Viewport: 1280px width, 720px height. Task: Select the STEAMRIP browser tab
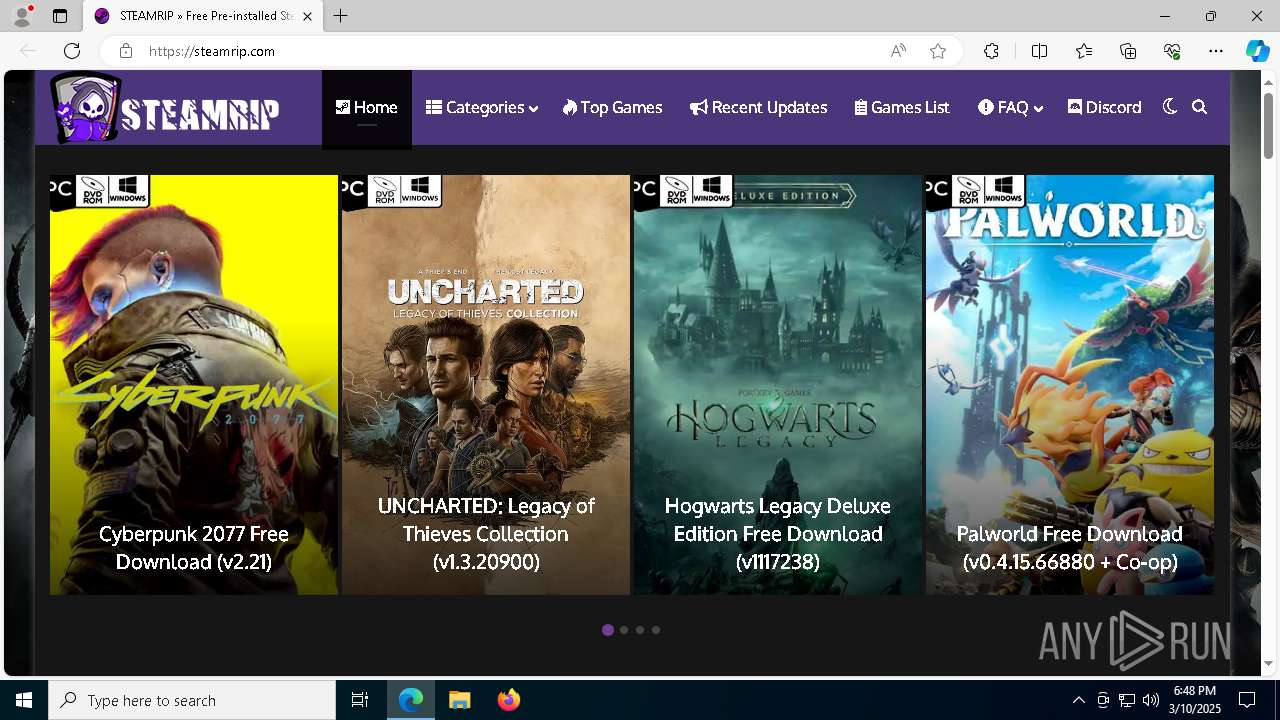(x=203, y=16)
